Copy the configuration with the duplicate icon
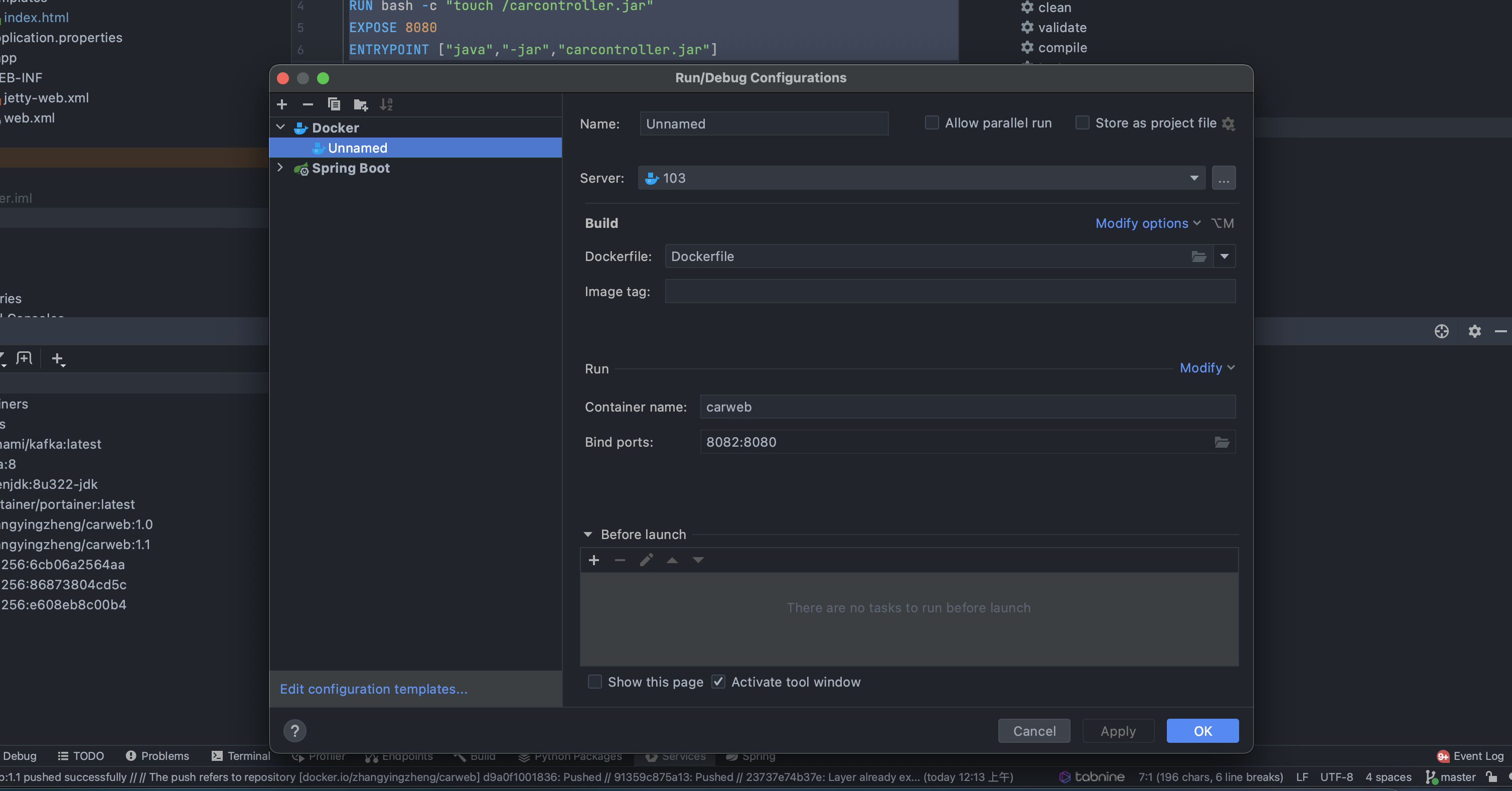Screen dimensions: 1512x791 [334, 104]
